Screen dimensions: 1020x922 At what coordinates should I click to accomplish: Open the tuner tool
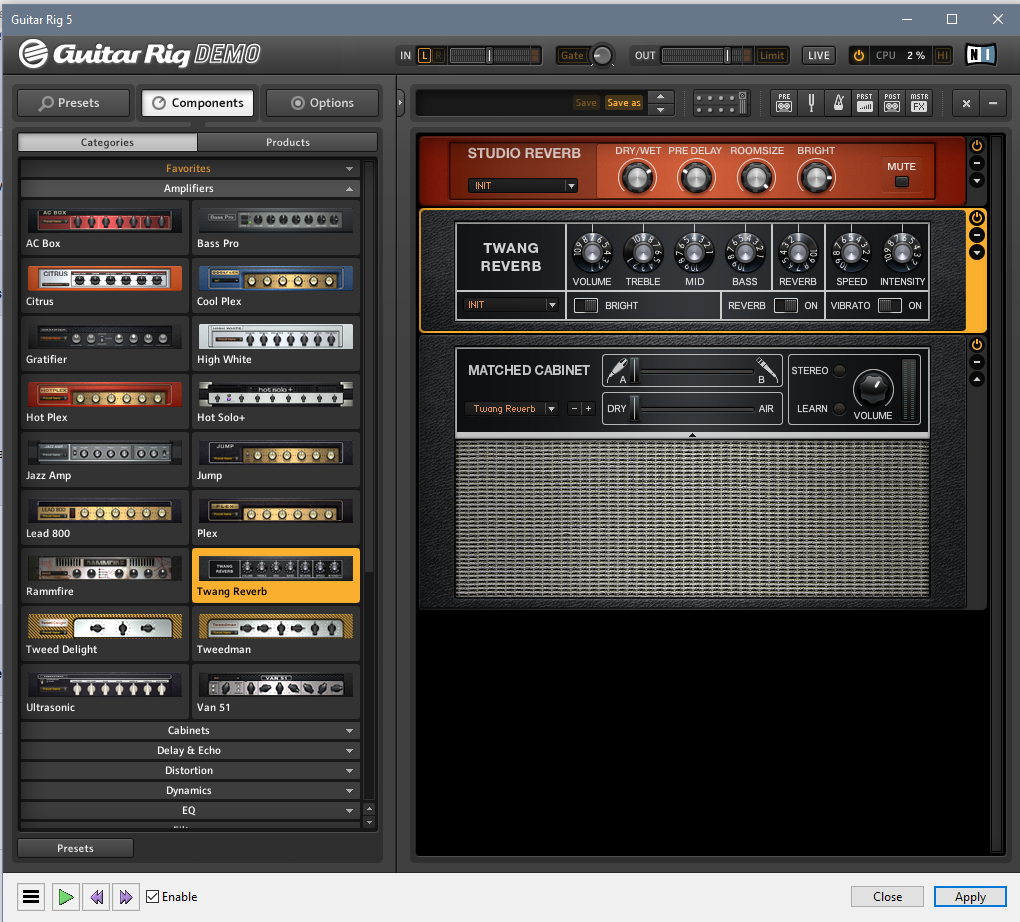[x=811, y=103]
